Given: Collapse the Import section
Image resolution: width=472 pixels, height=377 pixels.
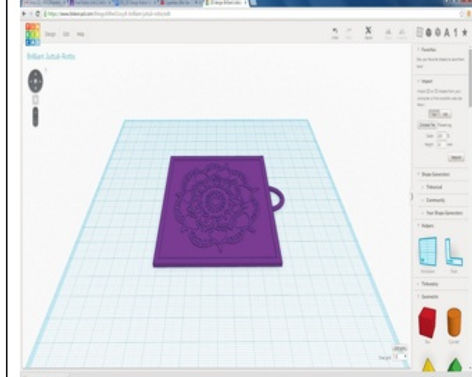Looking at the screenshot, I should click(425, 81).
